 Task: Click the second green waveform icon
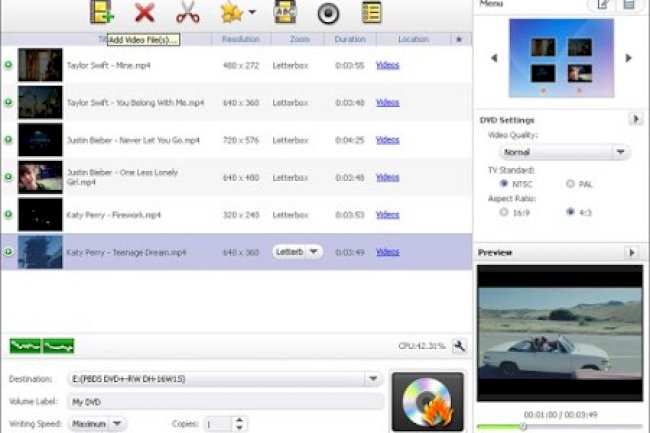58,346
